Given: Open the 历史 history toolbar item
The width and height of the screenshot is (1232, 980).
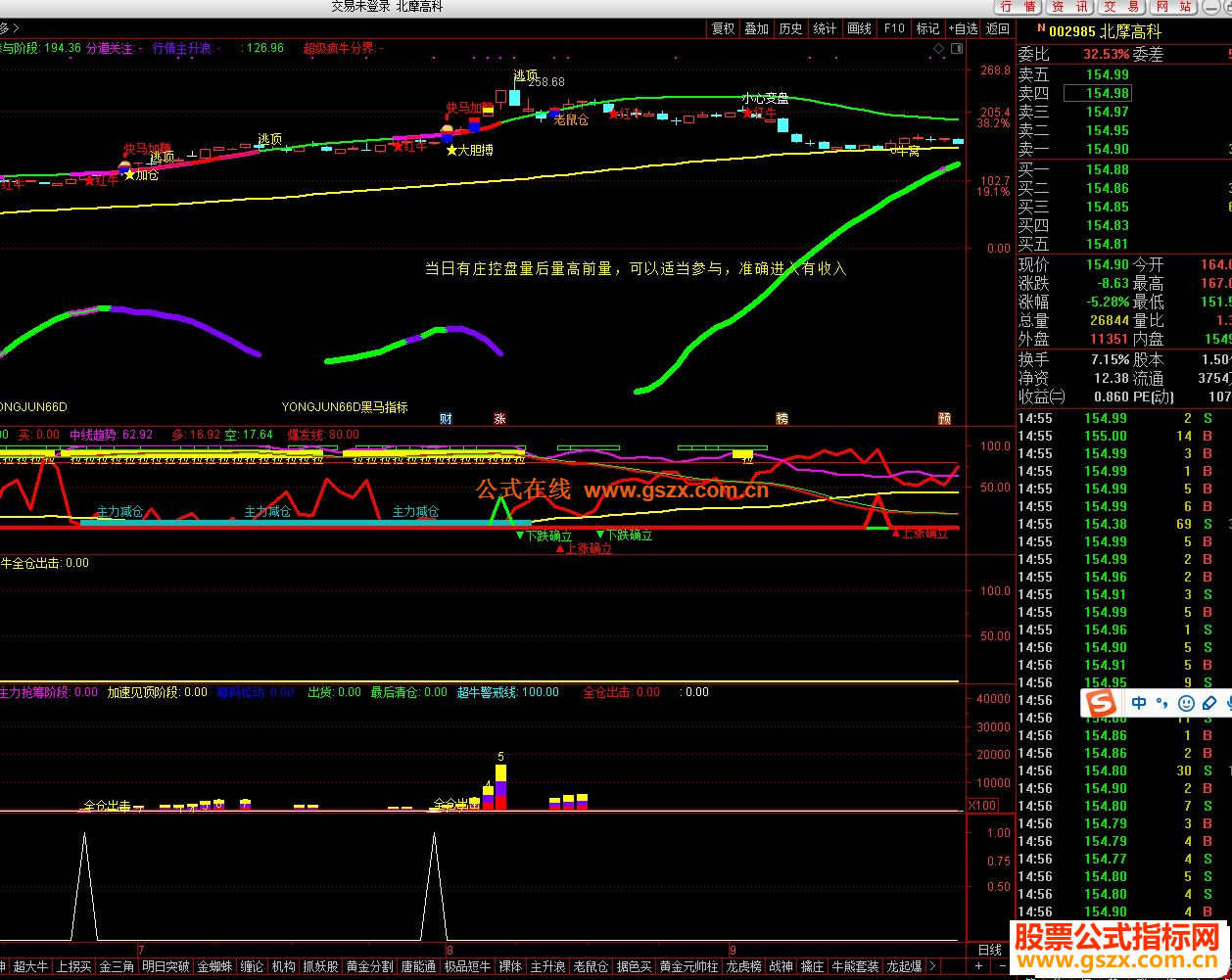Looking at the screenshot, I should pyautogui.click(x=791, y=28).
